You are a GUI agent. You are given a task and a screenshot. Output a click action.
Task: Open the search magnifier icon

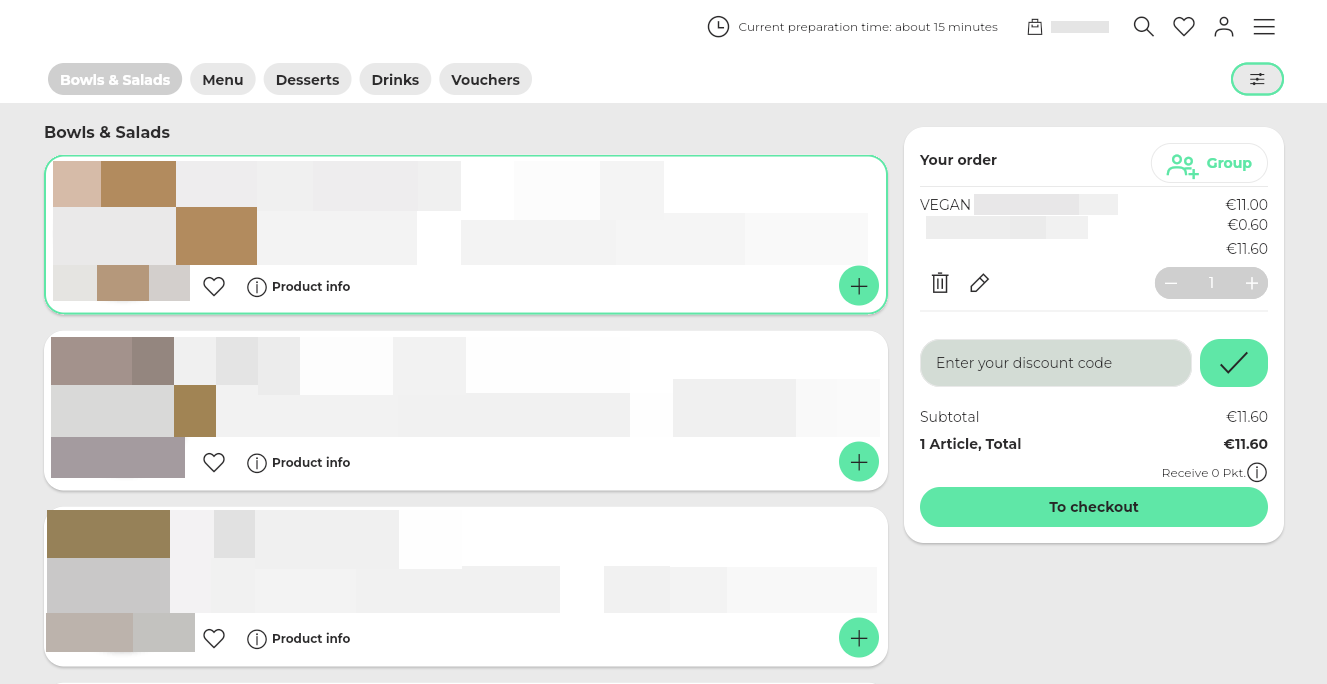click(x=1143, y=27)
